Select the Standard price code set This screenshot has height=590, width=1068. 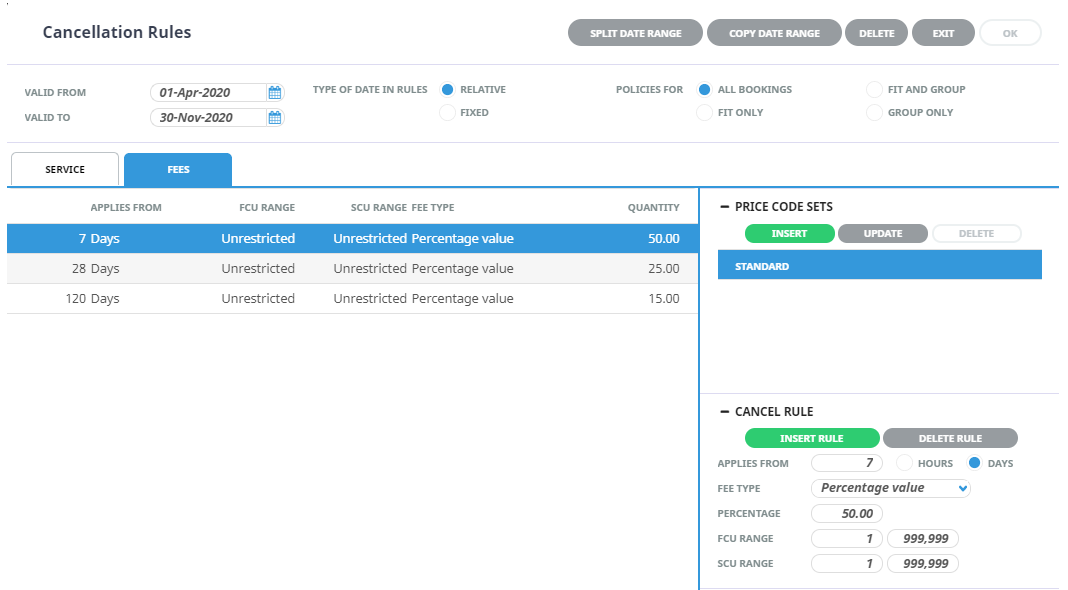pyautogui.click(x=879, y=267)
